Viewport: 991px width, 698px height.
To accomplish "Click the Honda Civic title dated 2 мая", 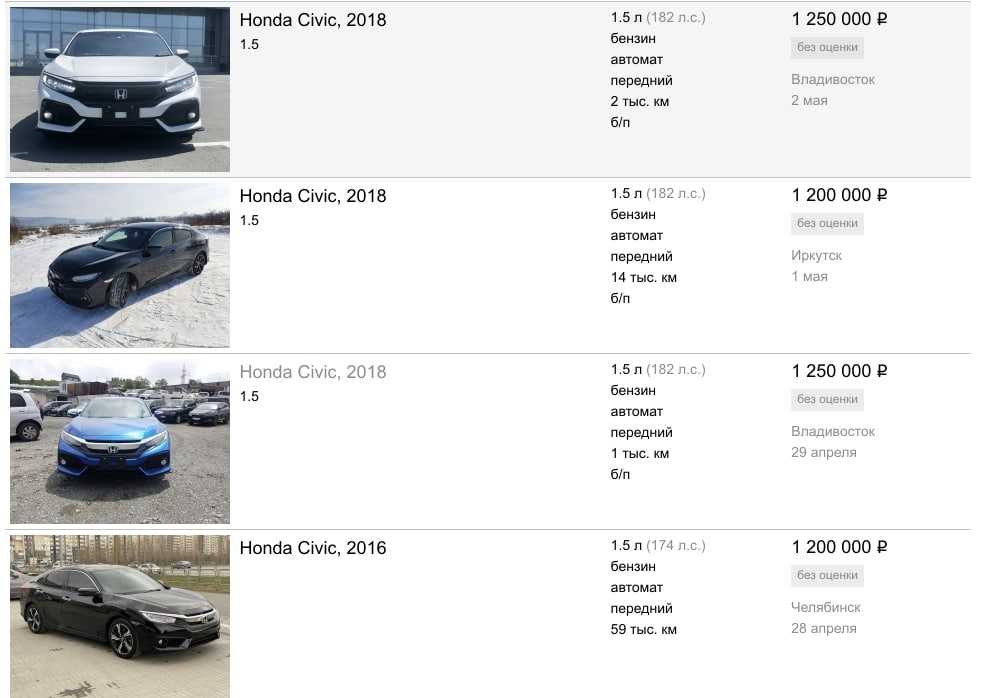I will point(313,20).
